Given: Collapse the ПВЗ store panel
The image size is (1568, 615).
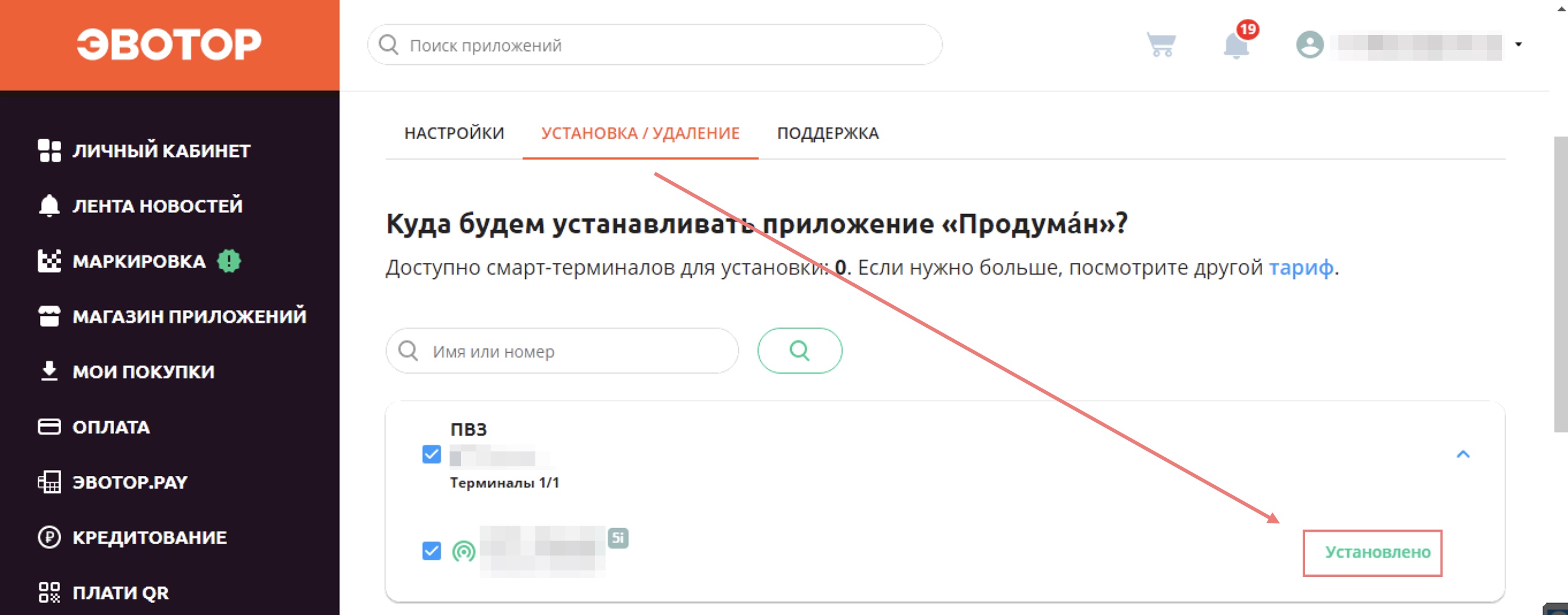Looking at the screenshot, I should click(1463, 454).
